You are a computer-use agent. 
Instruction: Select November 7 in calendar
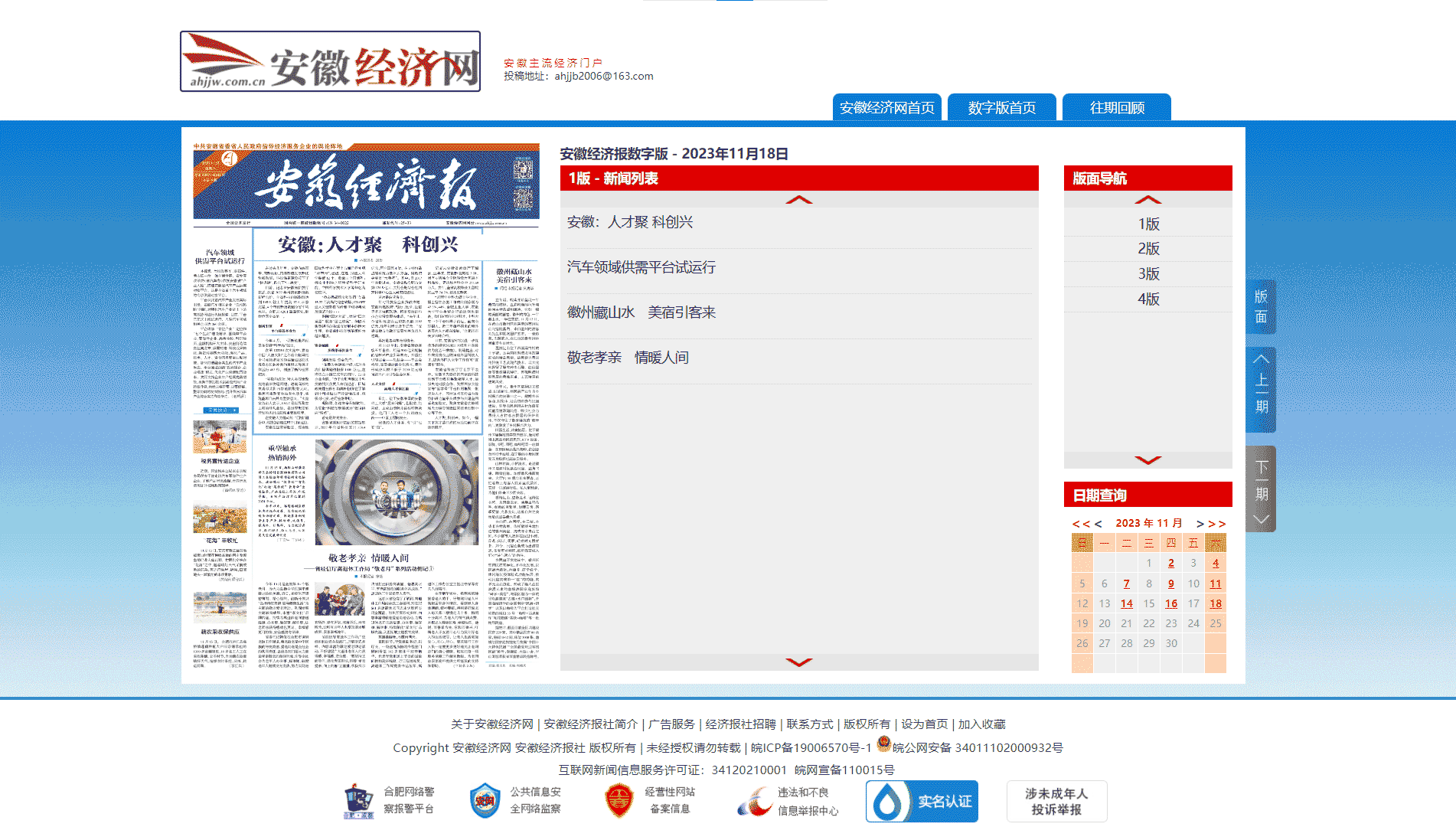[1126, 584]
